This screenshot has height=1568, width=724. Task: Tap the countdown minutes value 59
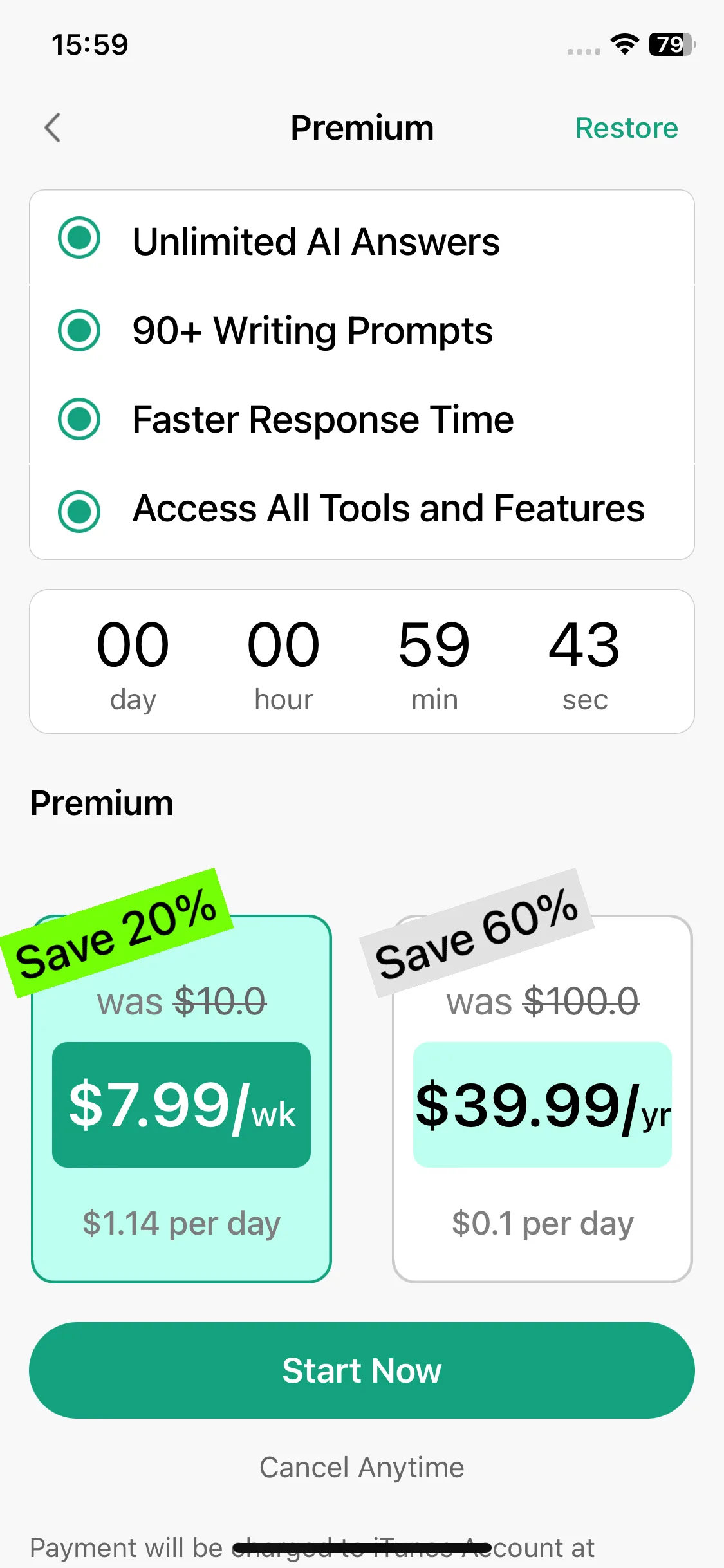pos(434,644)
